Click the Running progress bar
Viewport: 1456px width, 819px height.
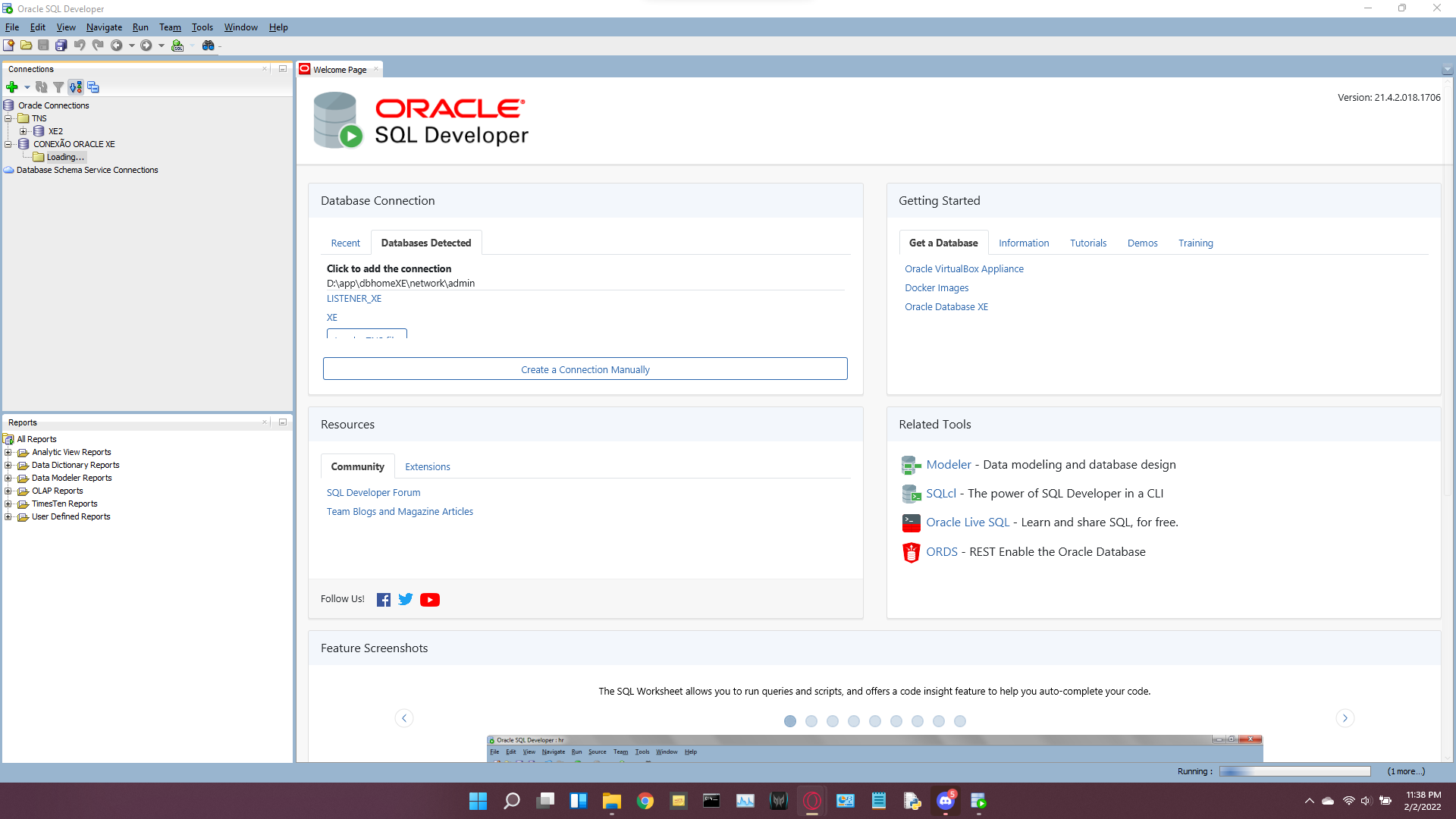(1295, 771)
